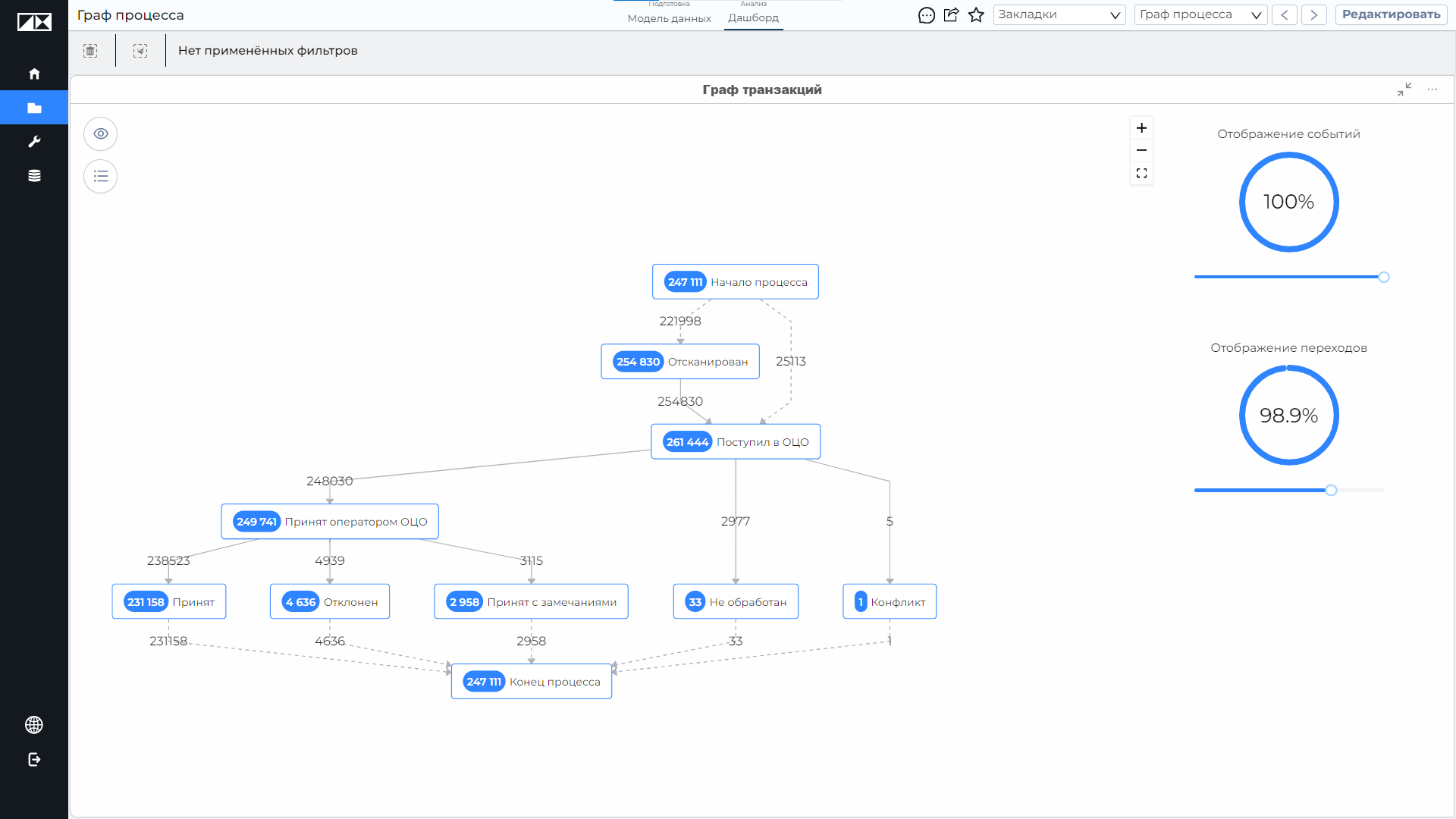Viewport: 1456px width, 819px height.
Task: Toggle graph visibility eye button
Action: [101, 134]
